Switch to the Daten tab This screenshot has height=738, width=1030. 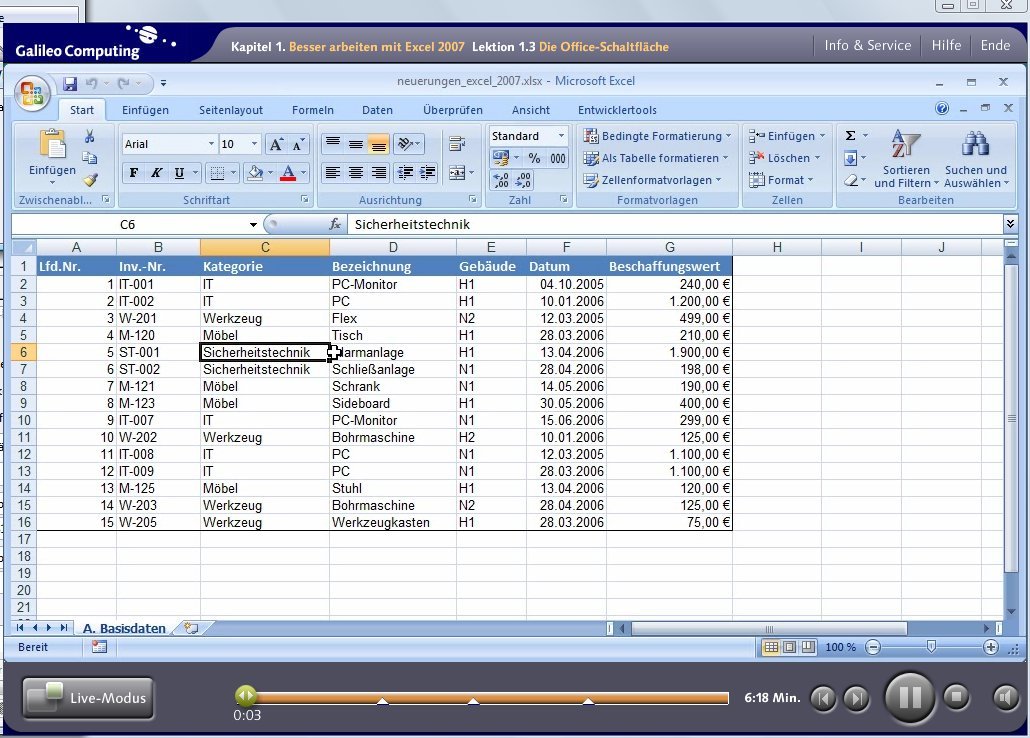[x=377, y=110]
